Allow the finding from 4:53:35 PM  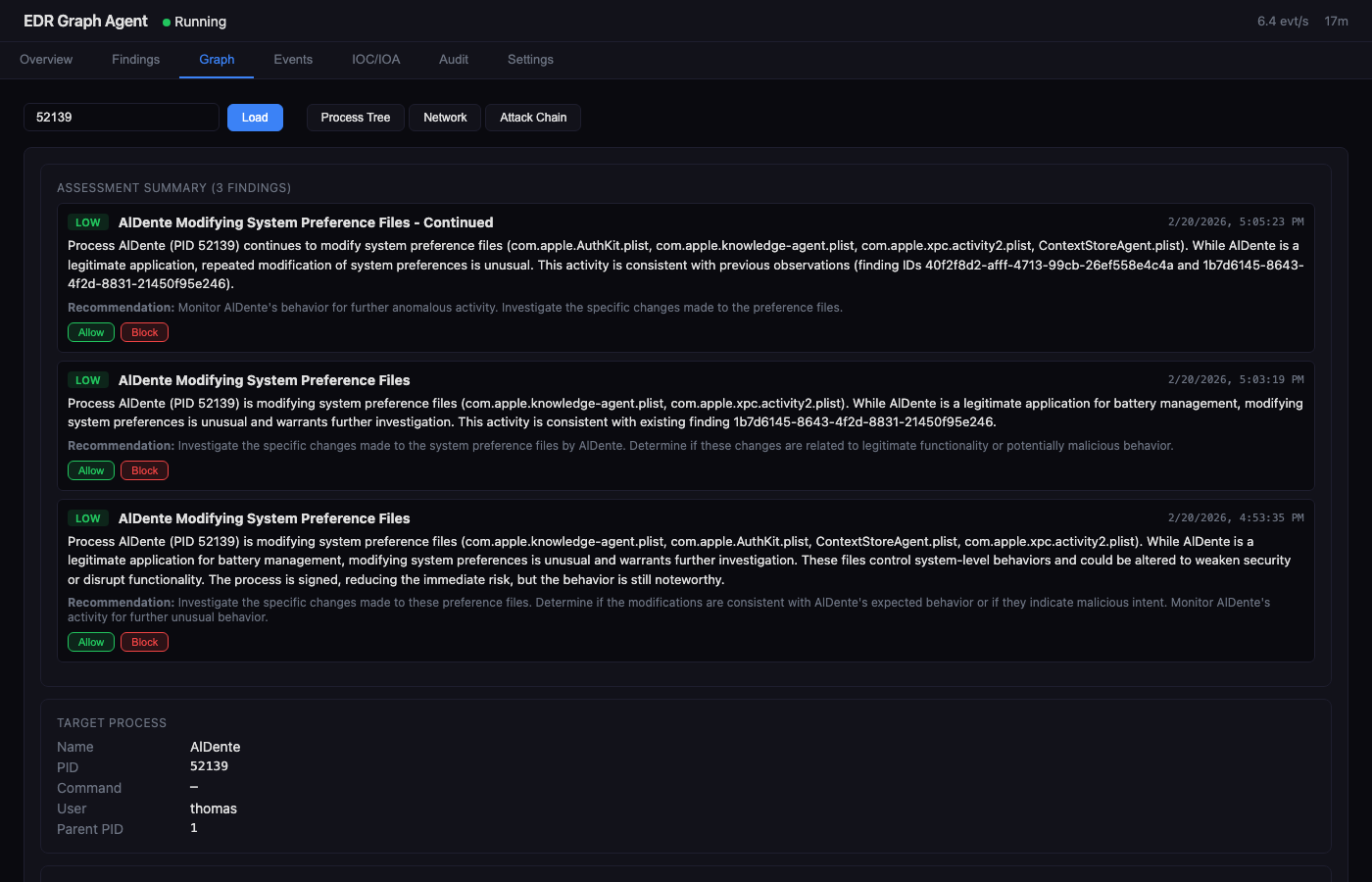click(x=91, y=642)
